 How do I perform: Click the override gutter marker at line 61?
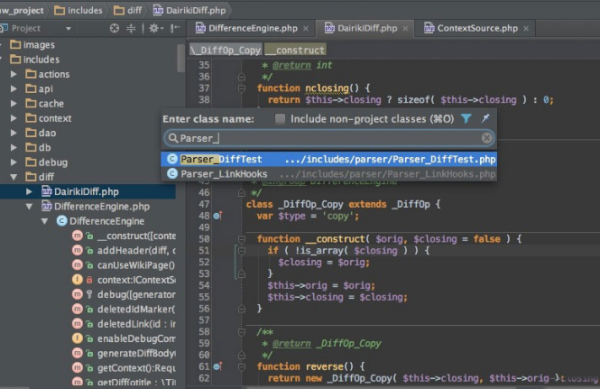tap(218, 366)
